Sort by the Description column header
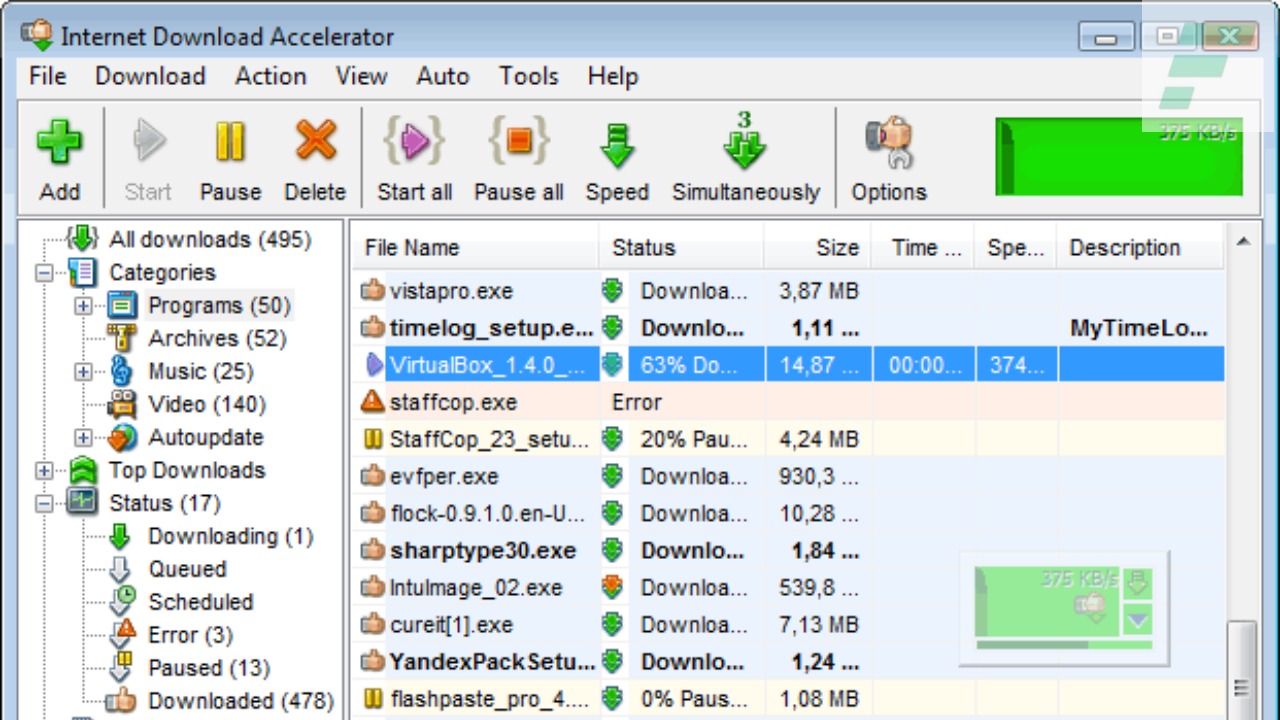This screenshot has height=720, width=1280. 1140,248
